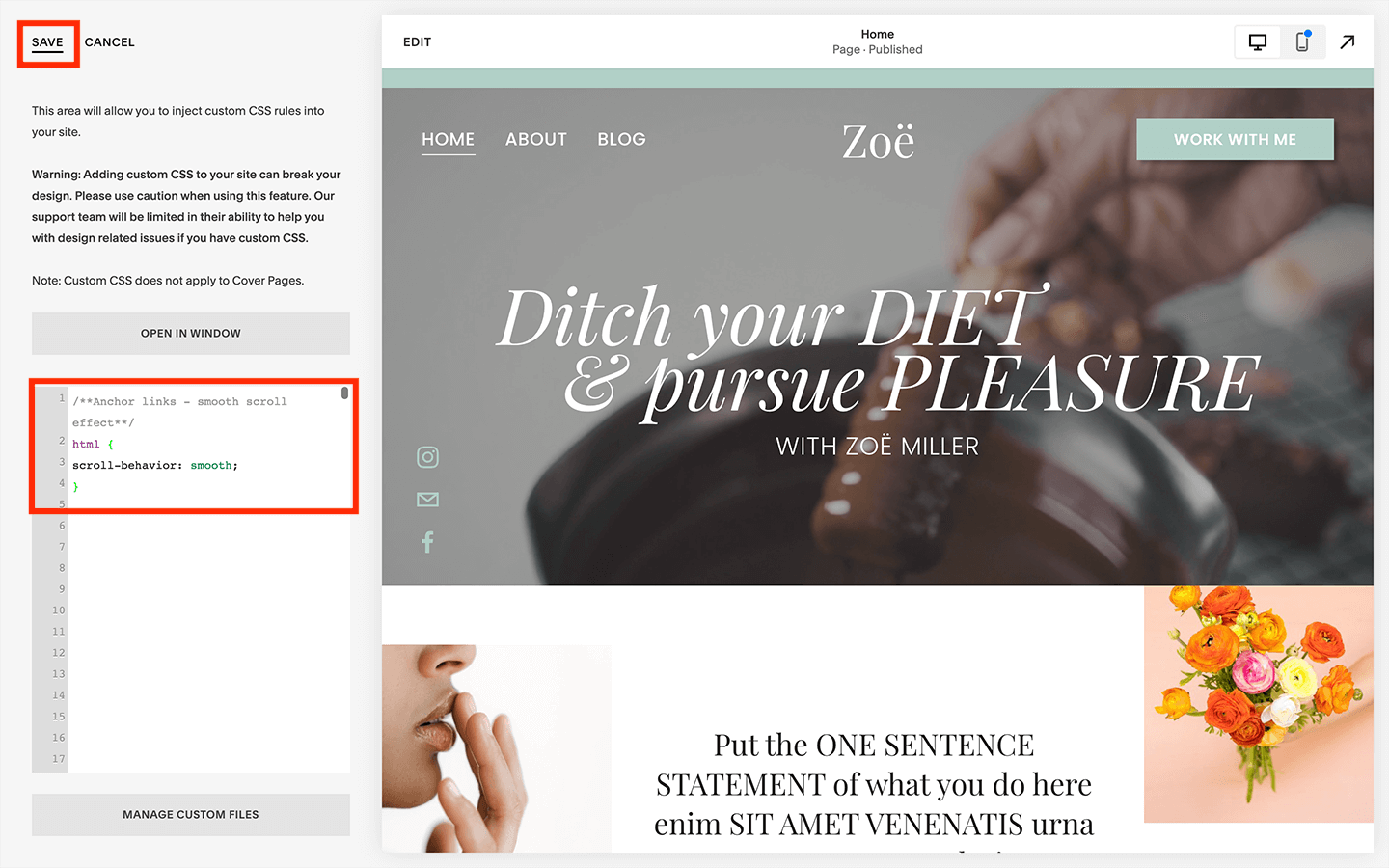Go to the HOME nav item
The image size is (1389, 868).
tap(449, 140)
